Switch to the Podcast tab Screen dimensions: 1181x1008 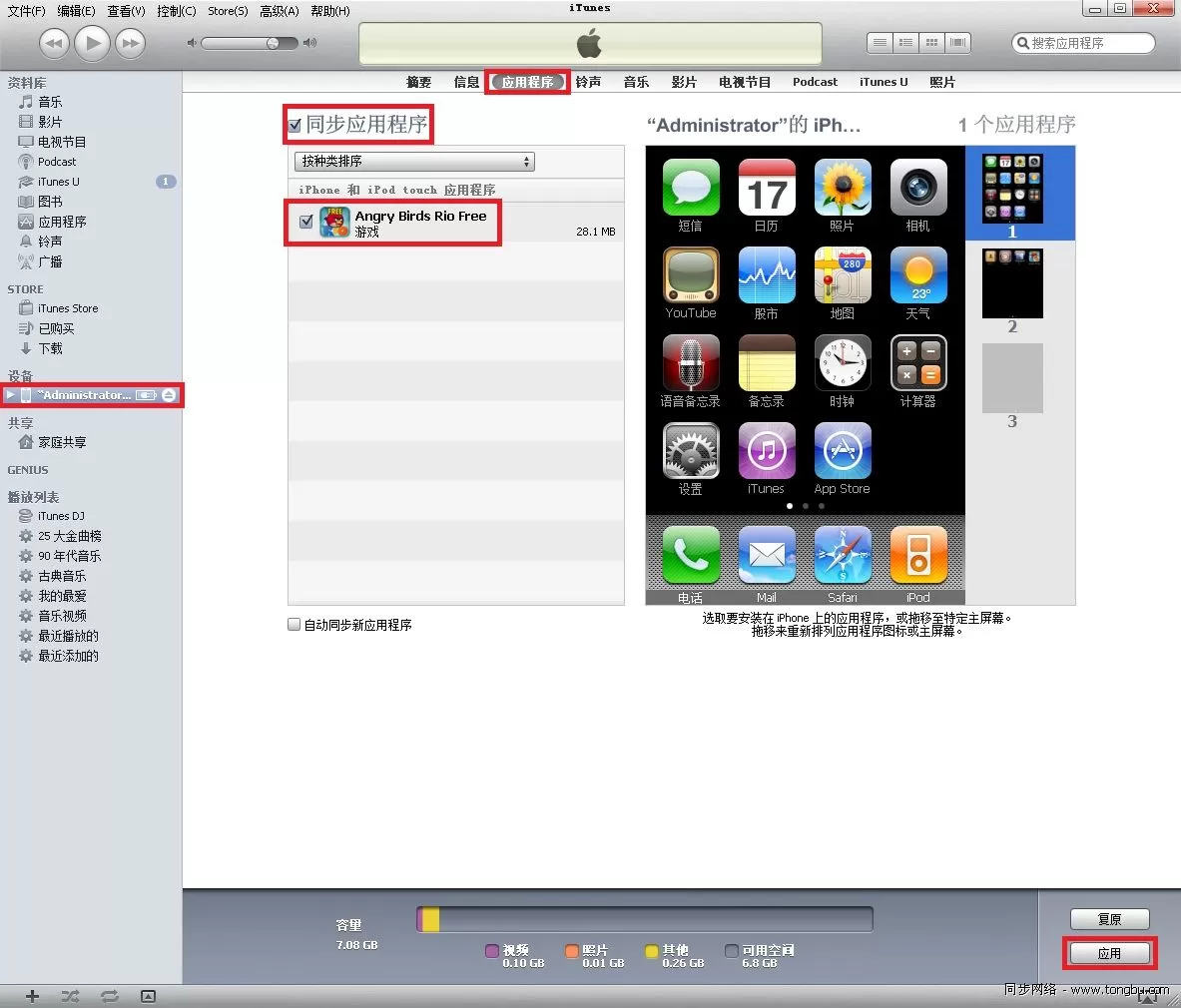tap(815, 82)
